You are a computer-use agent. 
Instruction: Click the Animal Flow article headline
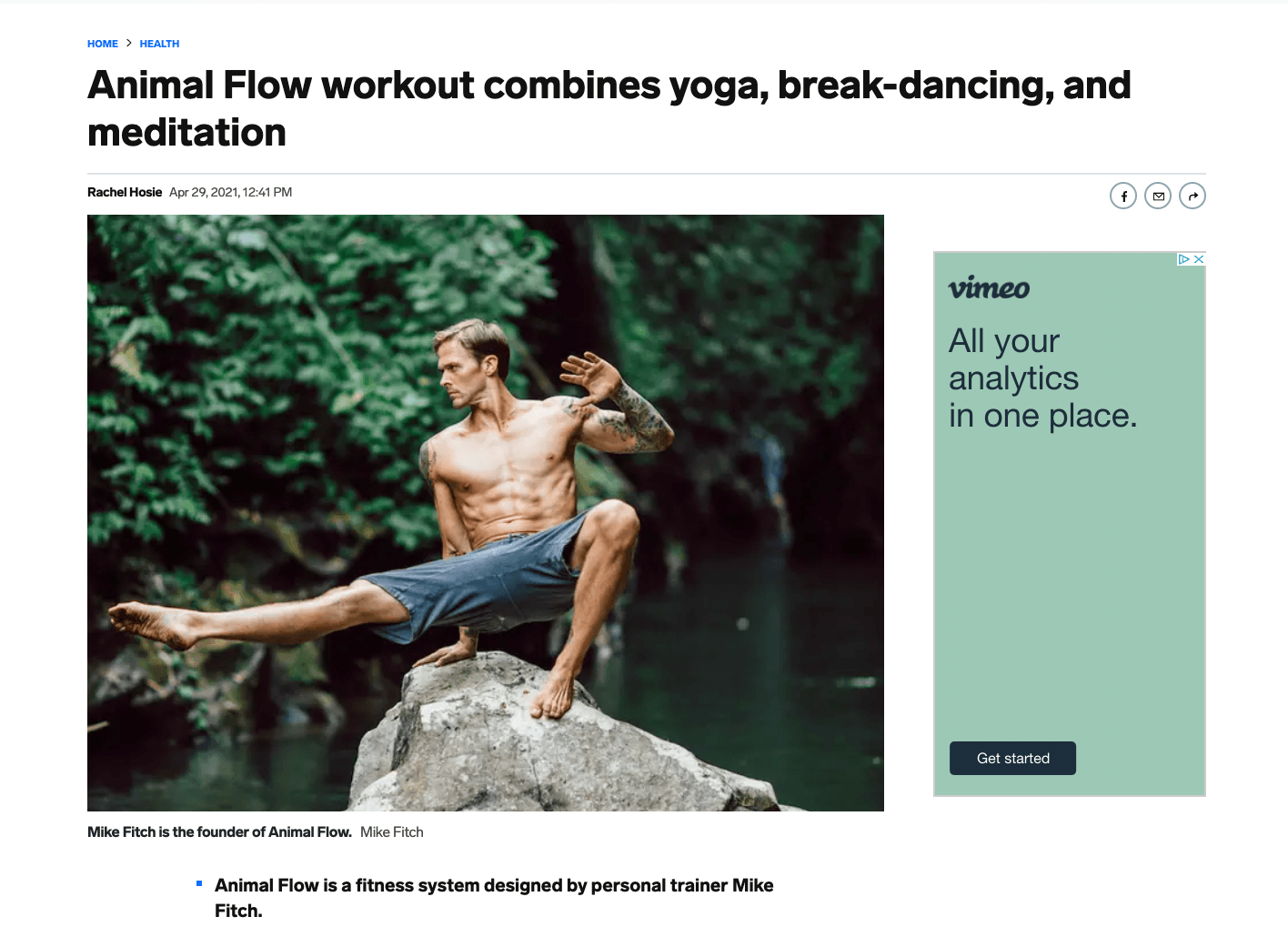609,108
